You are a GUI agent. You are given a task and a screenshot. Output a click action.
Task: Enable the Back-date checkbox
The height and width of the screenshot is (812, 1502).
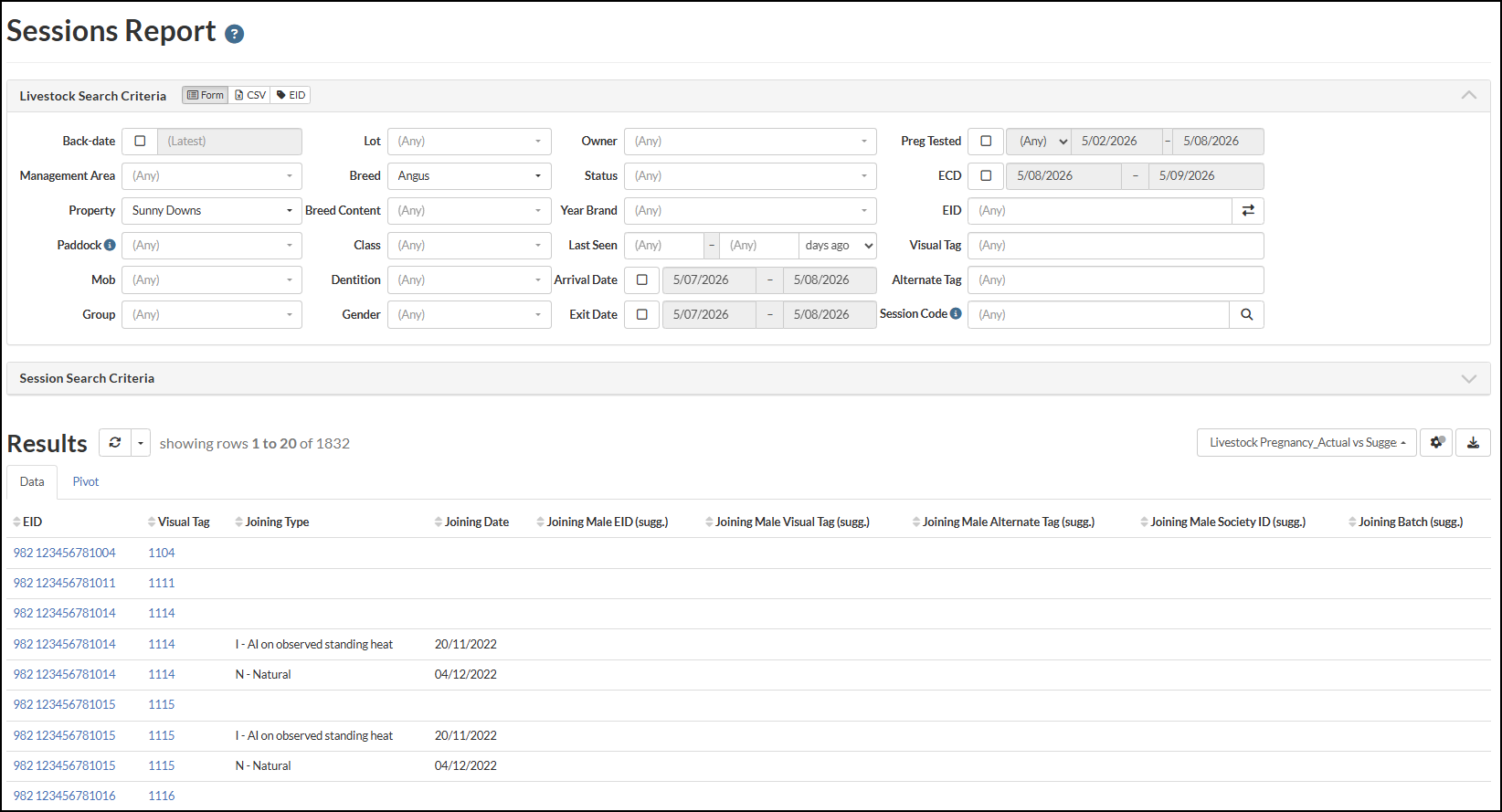click(140, 142)
